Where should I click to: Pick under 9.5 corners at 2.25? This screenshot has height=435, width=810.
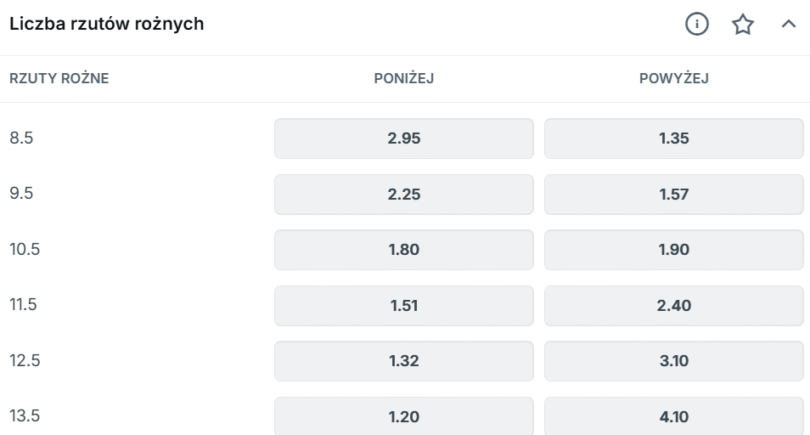[x=404, y=194]
